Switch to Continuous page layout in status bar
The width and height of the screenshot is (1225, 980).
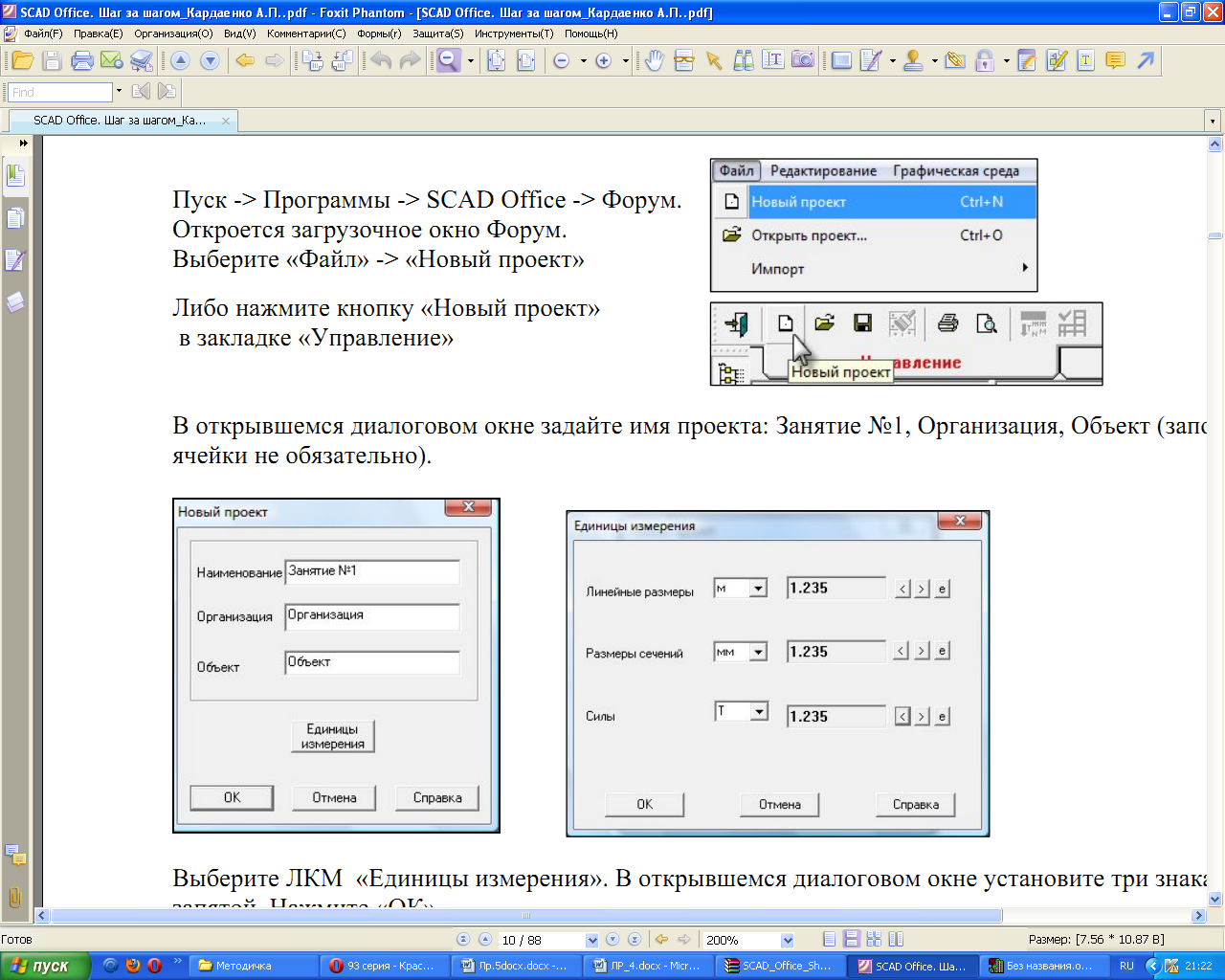pyautogui.click(x=851, y=940)
